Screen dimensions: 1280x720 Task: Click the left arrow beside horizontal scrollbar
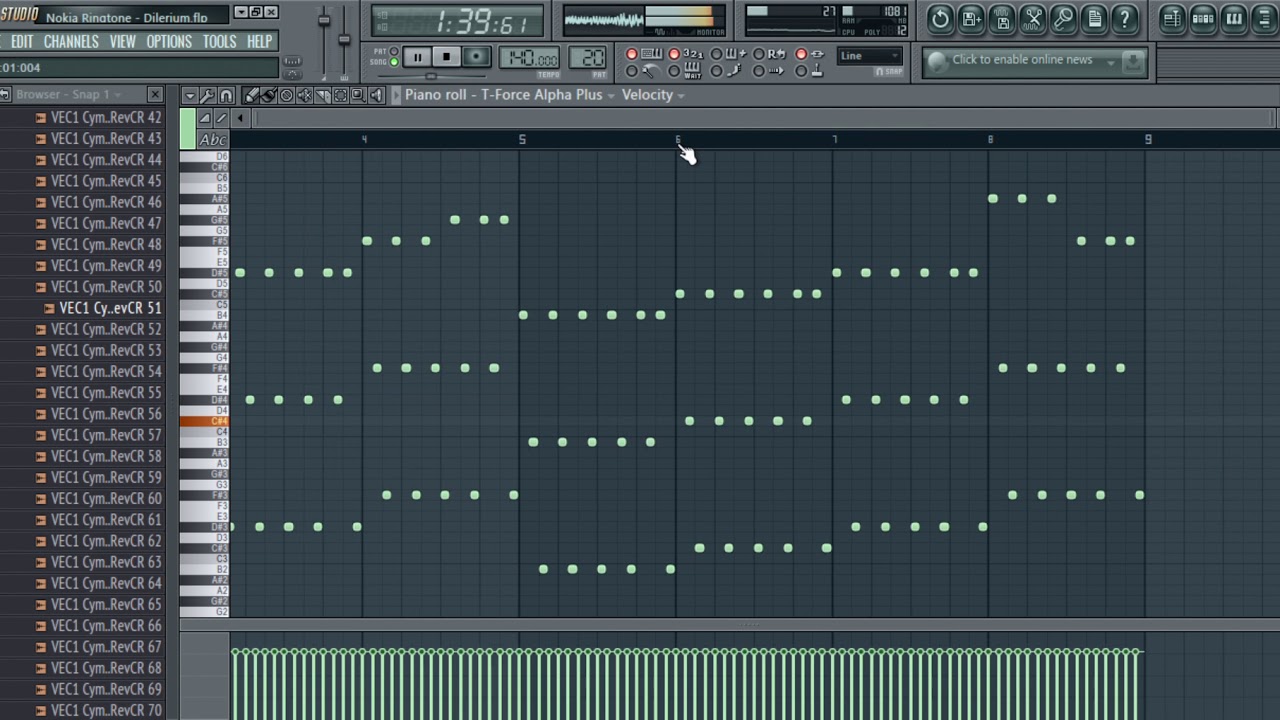[240, 118]
